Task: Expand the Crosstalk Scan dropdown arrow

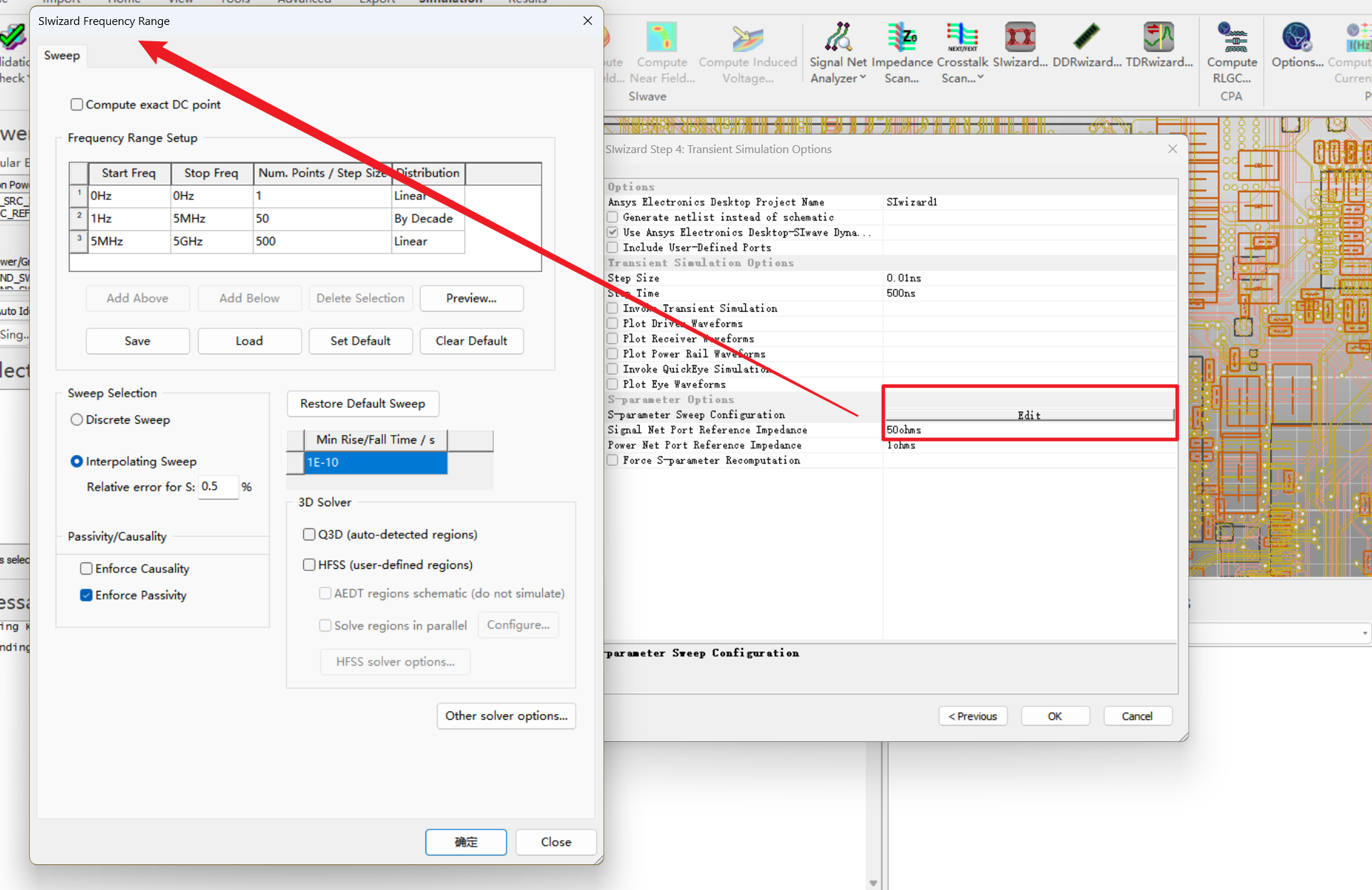Action: pyautogui.click(x=980, y=78)
